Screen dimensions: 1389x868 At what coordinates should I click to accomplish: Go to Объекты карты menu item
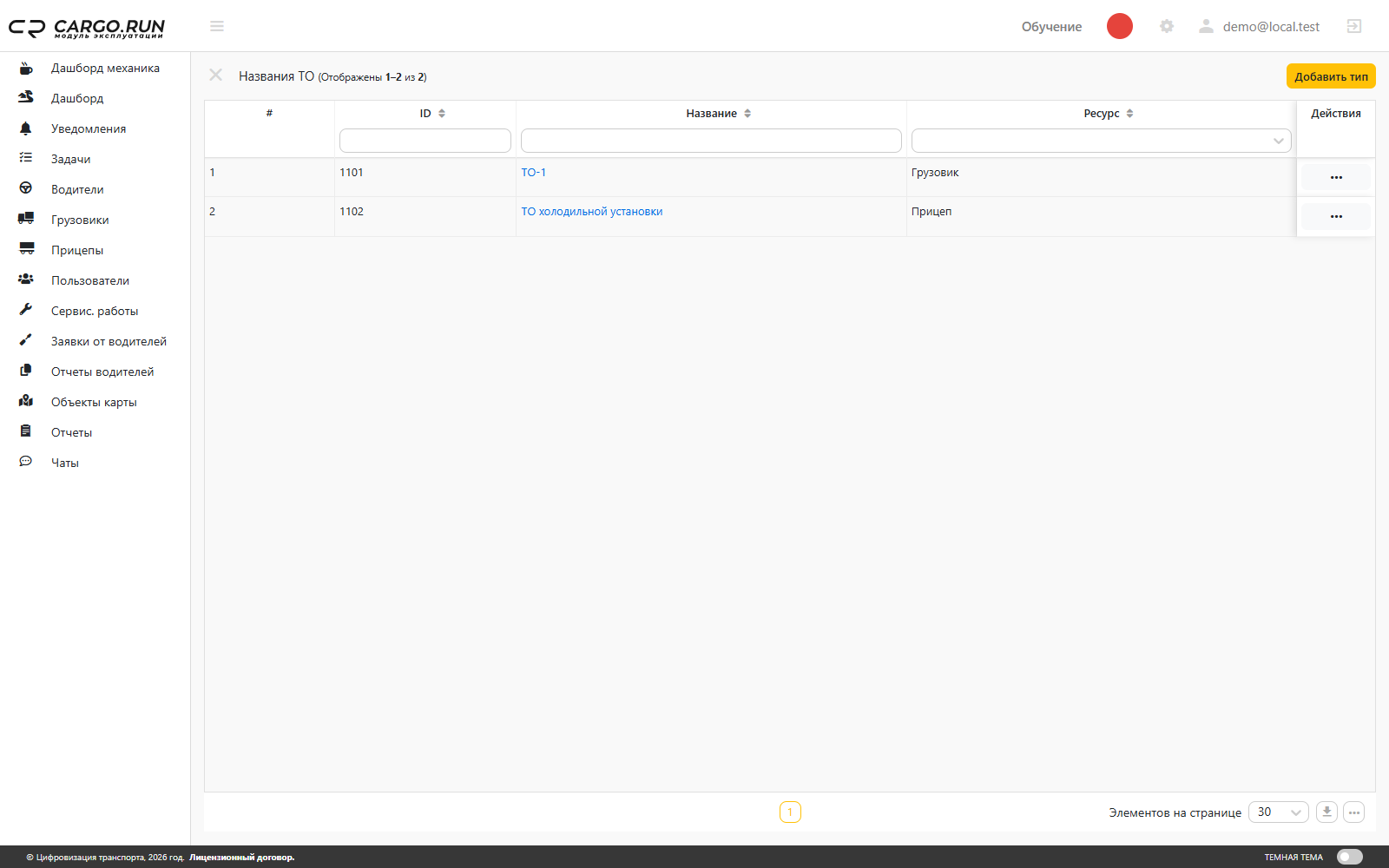coord(94,402)
